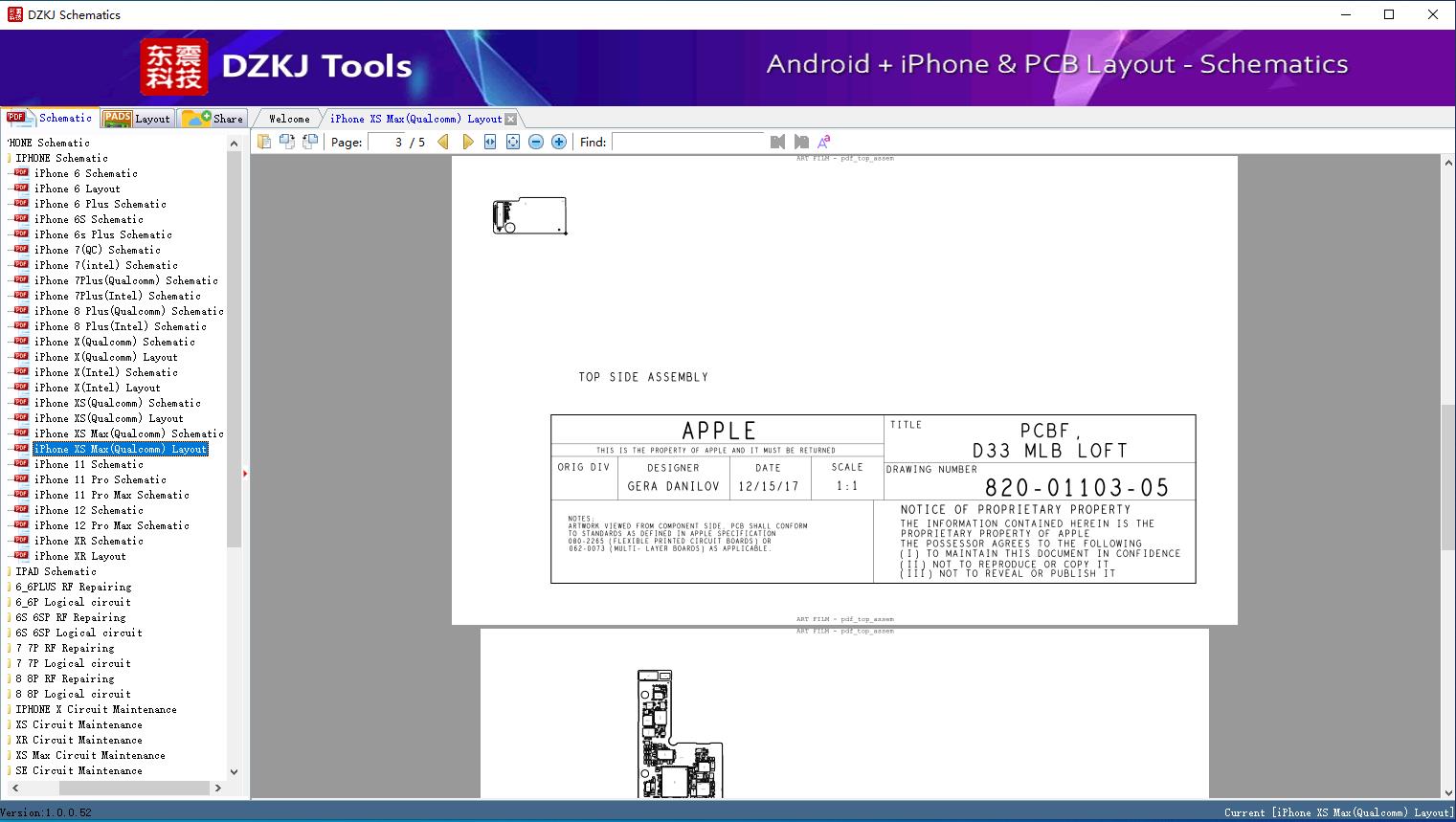Go to the previous page with the left arrow
Screen dimensions: 1456x822
[443, 142]
